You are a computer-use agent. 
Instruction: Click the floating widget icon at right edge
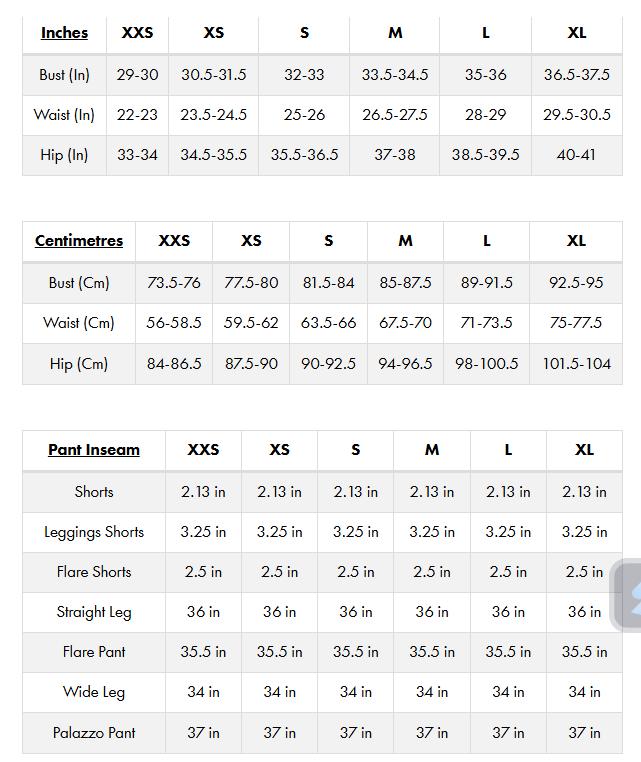click(x=630, y=596)
